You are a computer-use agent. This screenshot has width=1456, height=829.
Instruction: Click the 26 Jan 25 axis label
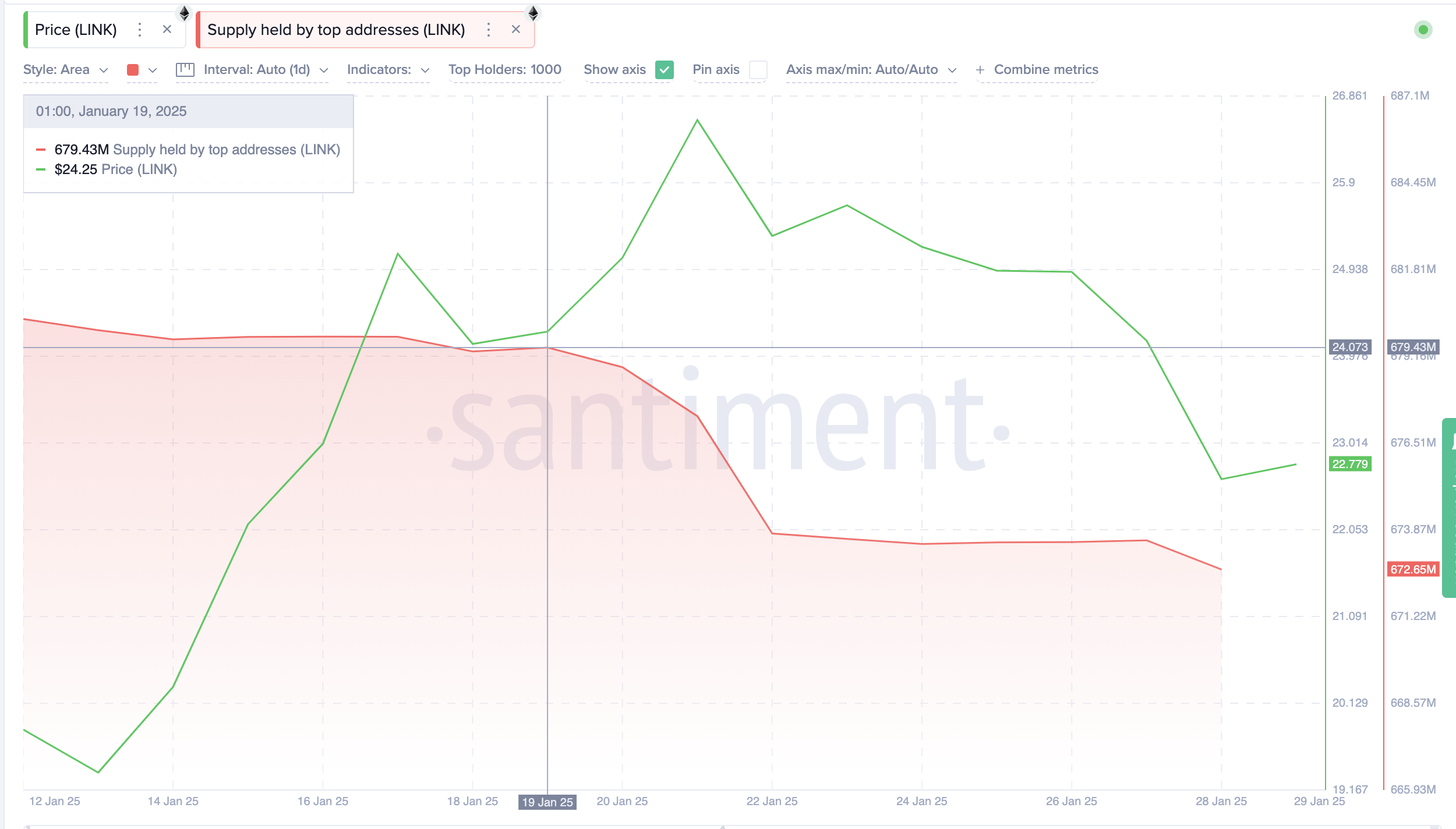1072,801
